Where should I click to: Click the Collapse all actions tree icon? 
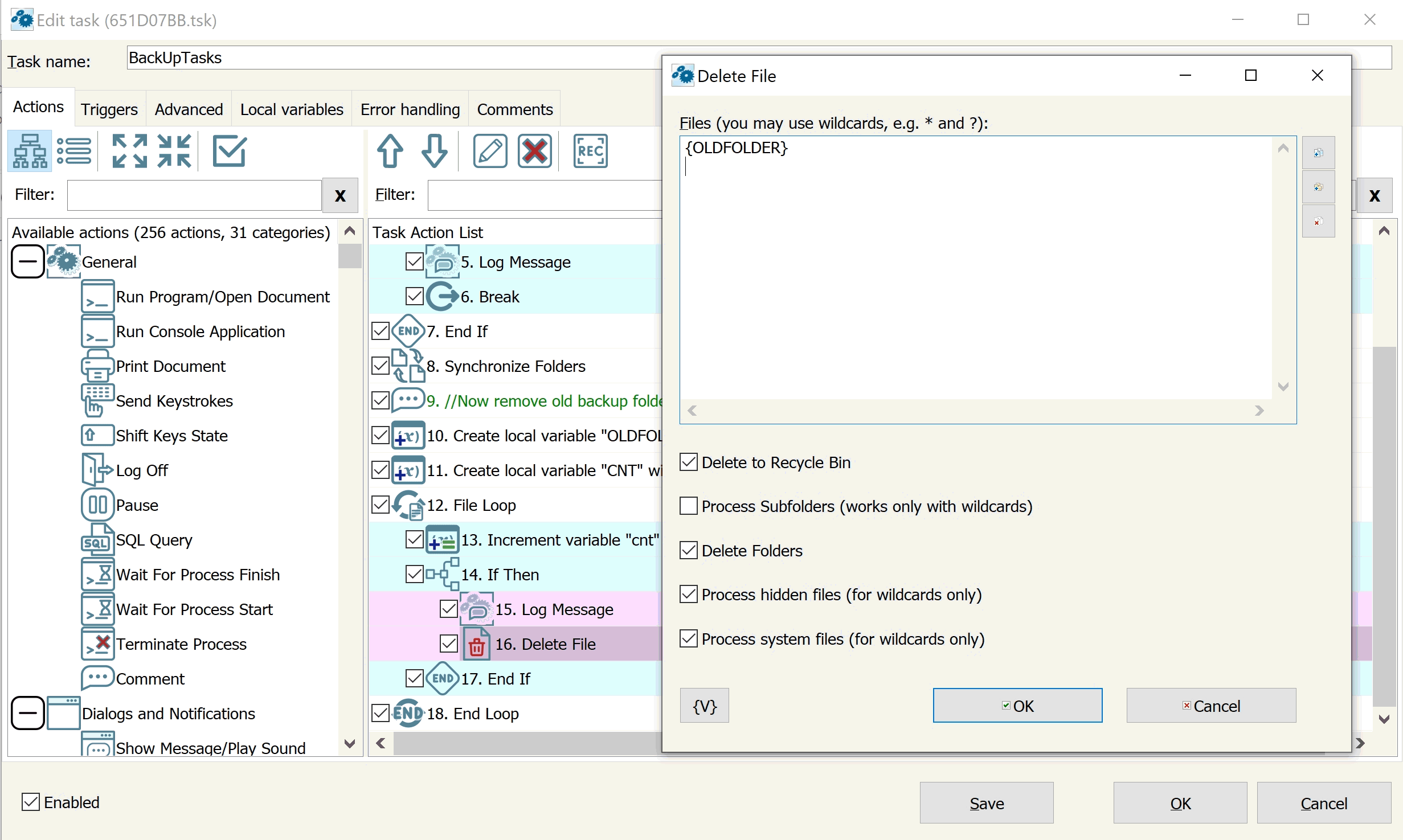tap(172, 152)
